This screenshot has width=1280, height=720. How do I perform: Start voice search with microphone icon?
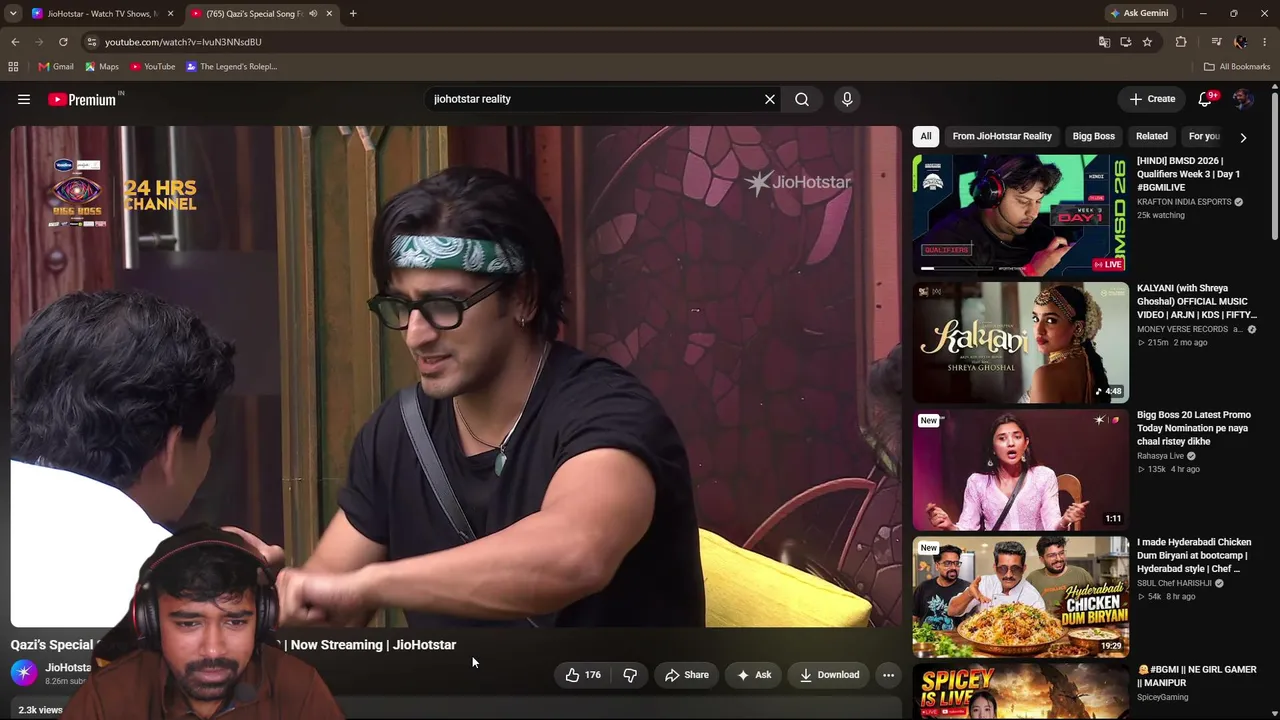pos(847,99)
